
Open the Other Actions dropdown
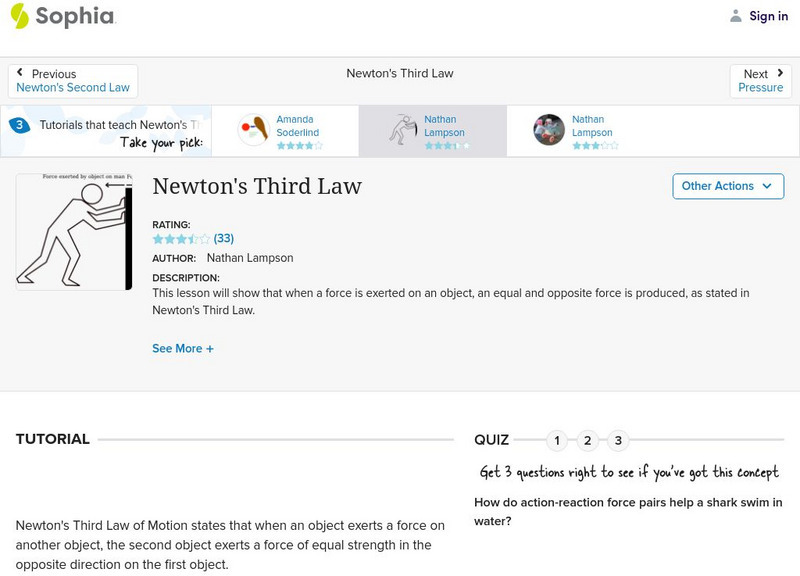pyautogui.click(x=727, y=186)
